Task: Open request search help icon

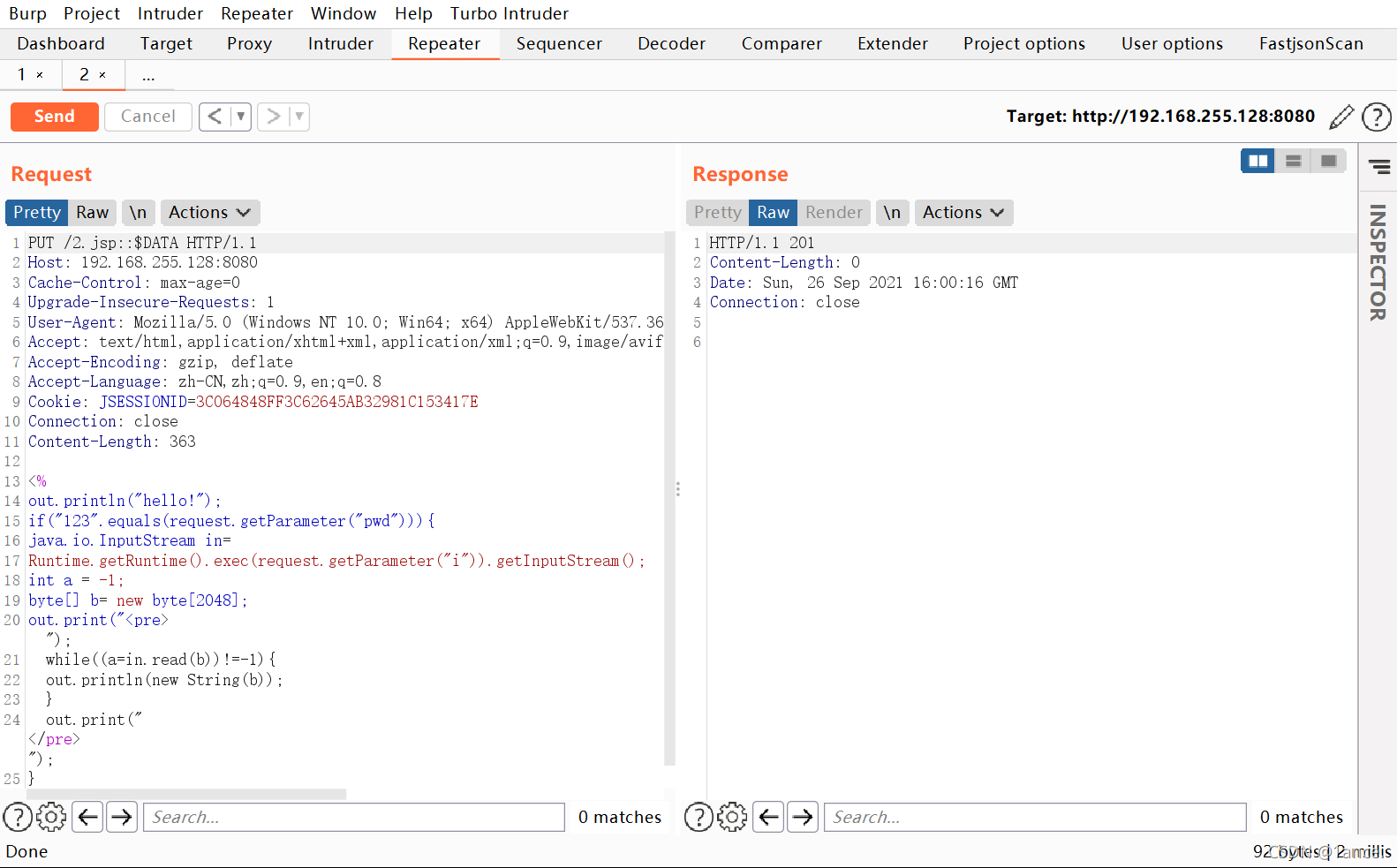Action: (18, 818)
